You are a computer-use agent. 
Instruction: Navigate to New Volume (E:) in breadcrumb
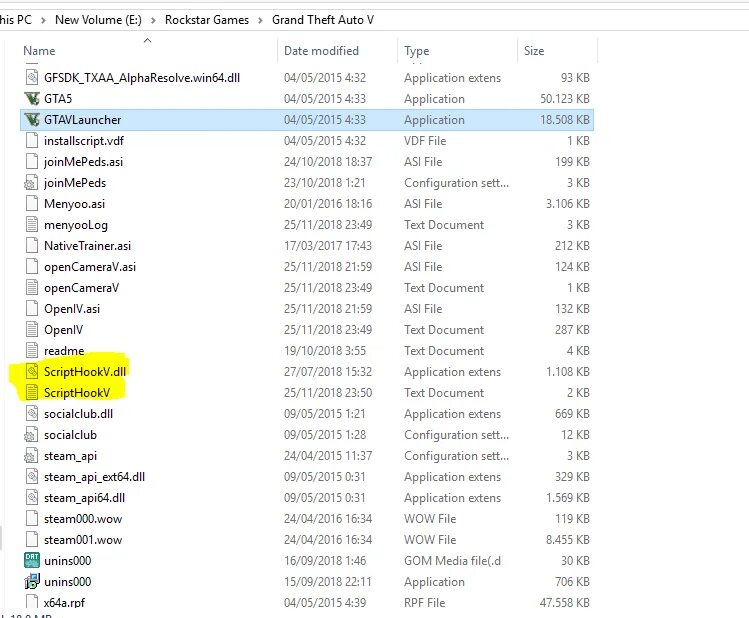point(98,20)
